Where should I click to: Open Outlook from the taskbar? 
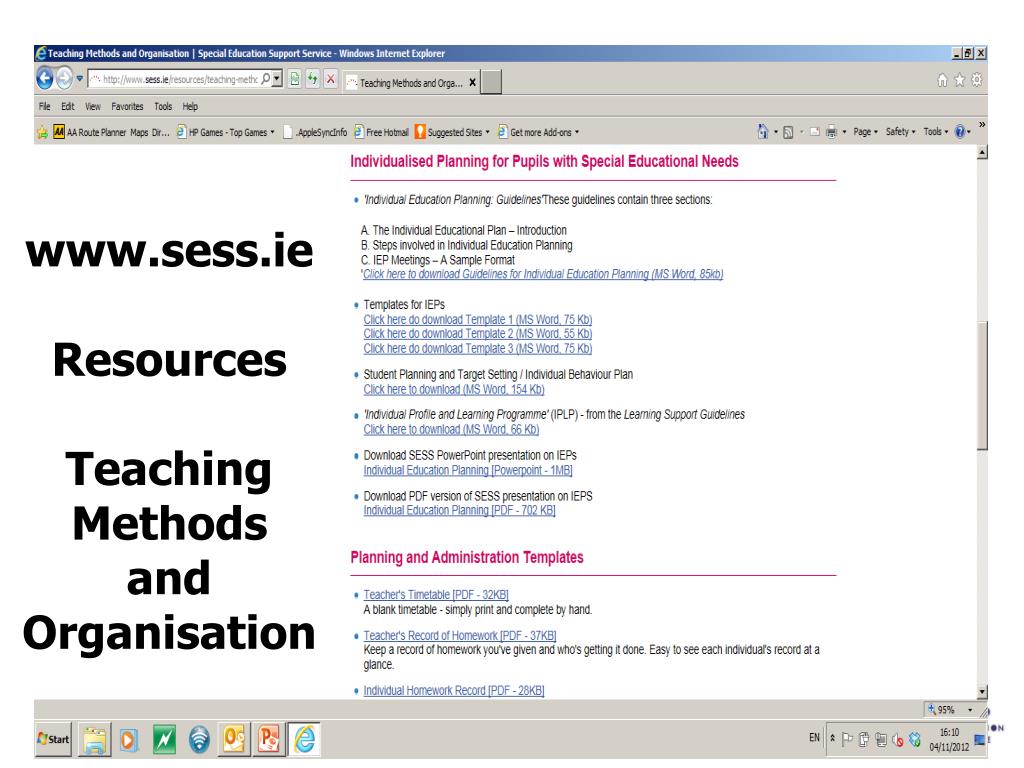coord(234,739)
